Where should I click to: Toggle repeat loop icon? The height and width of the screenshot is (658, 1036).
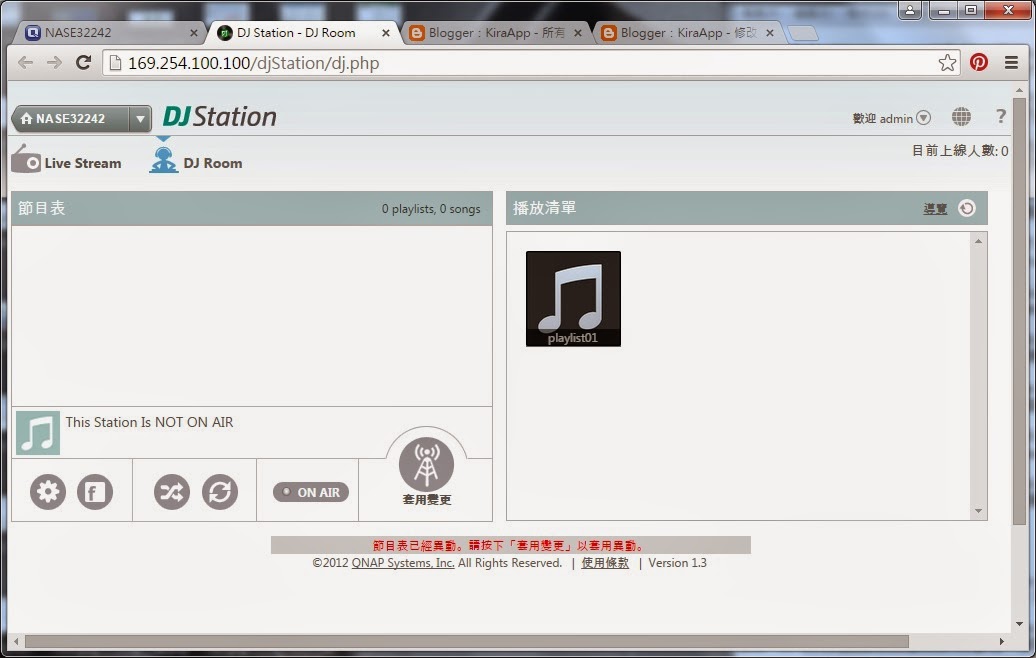(220, 492)
